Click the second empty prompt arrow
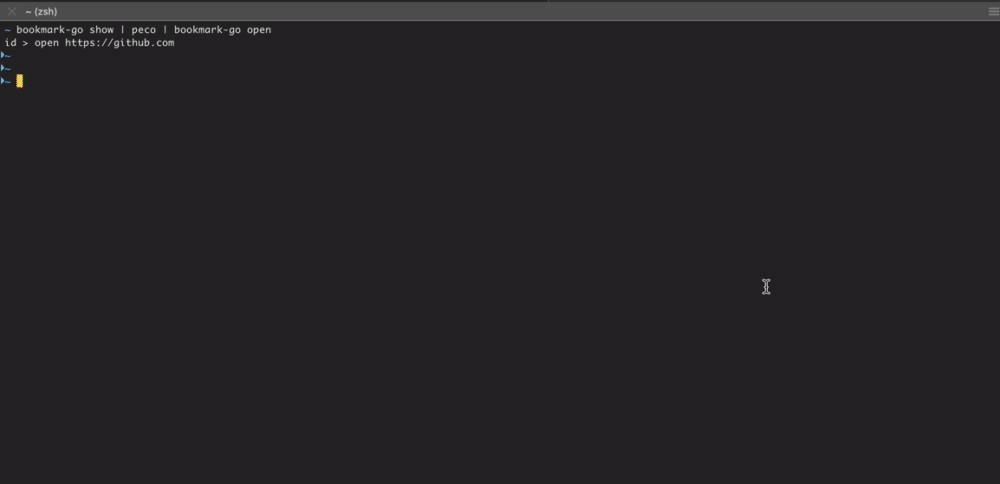 [x=3, y=68]
